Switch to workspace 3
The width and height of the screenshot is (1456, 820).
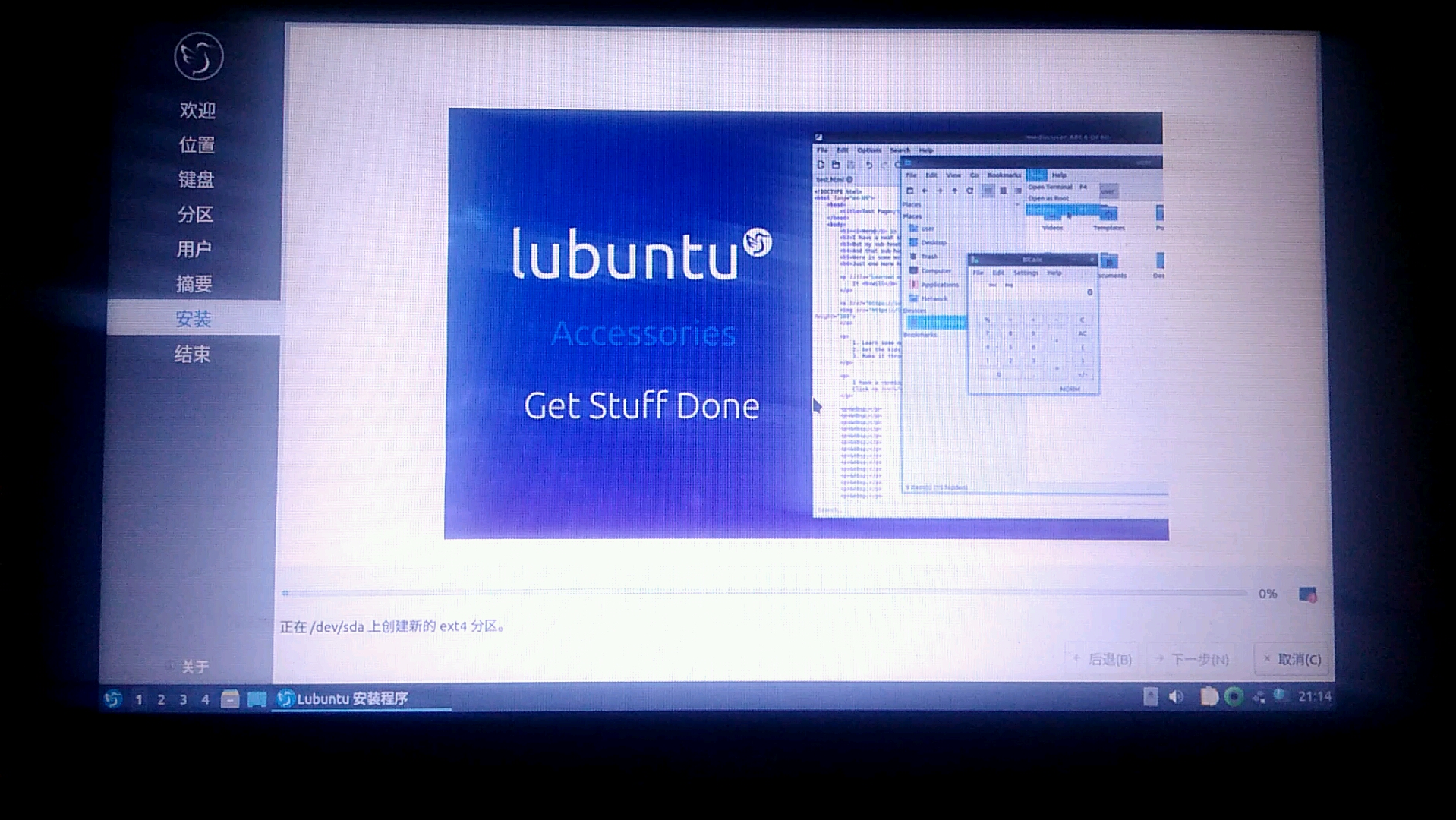(183, 699)
